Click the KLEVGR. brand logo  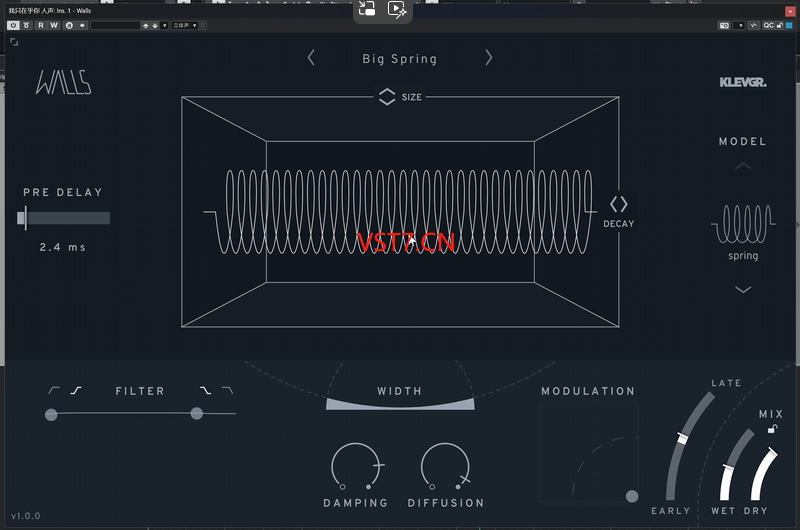743,82
